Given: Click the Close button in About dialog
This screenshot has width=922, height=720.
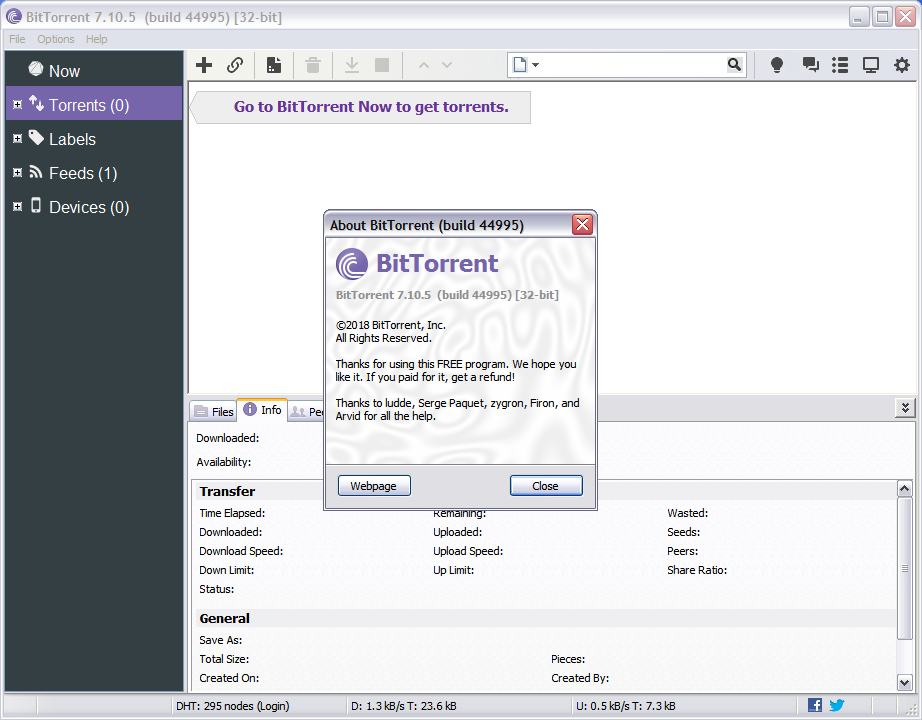Looking at the screenshot, I should pos(546,486).
